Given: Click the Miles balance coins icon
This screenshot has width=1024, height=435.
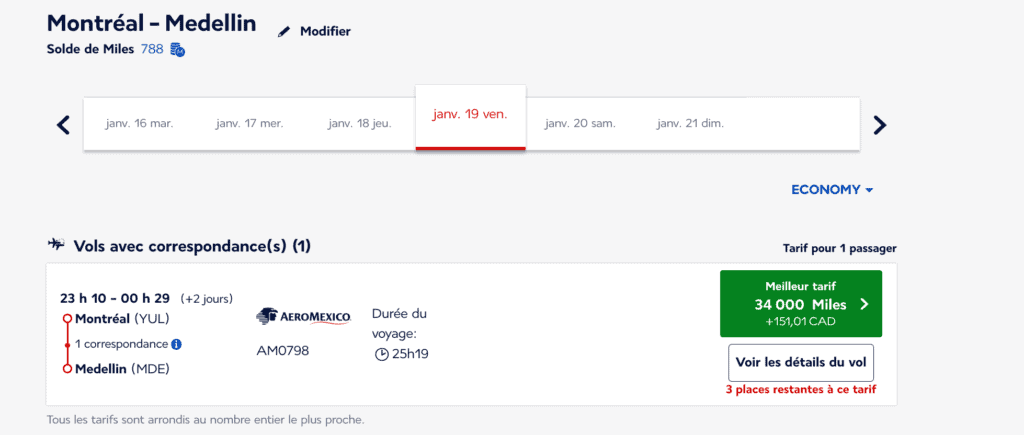Looking at the screenshot, I should [177, 49].
